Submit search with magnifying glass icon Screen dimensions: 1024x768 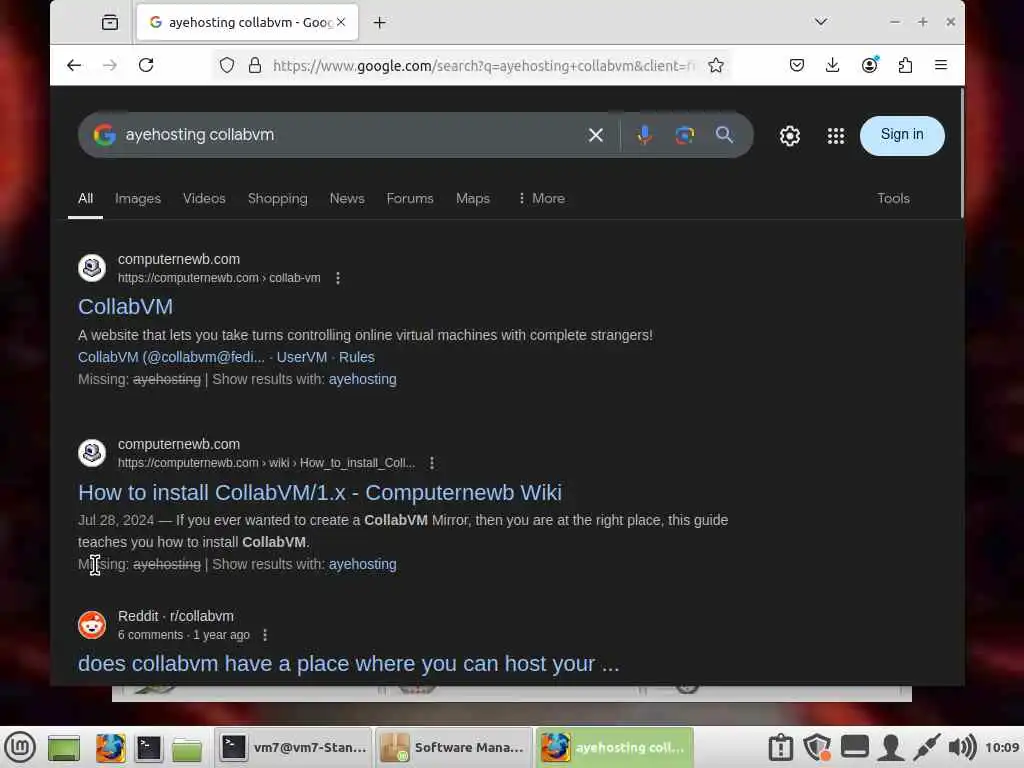coord(724,135)
